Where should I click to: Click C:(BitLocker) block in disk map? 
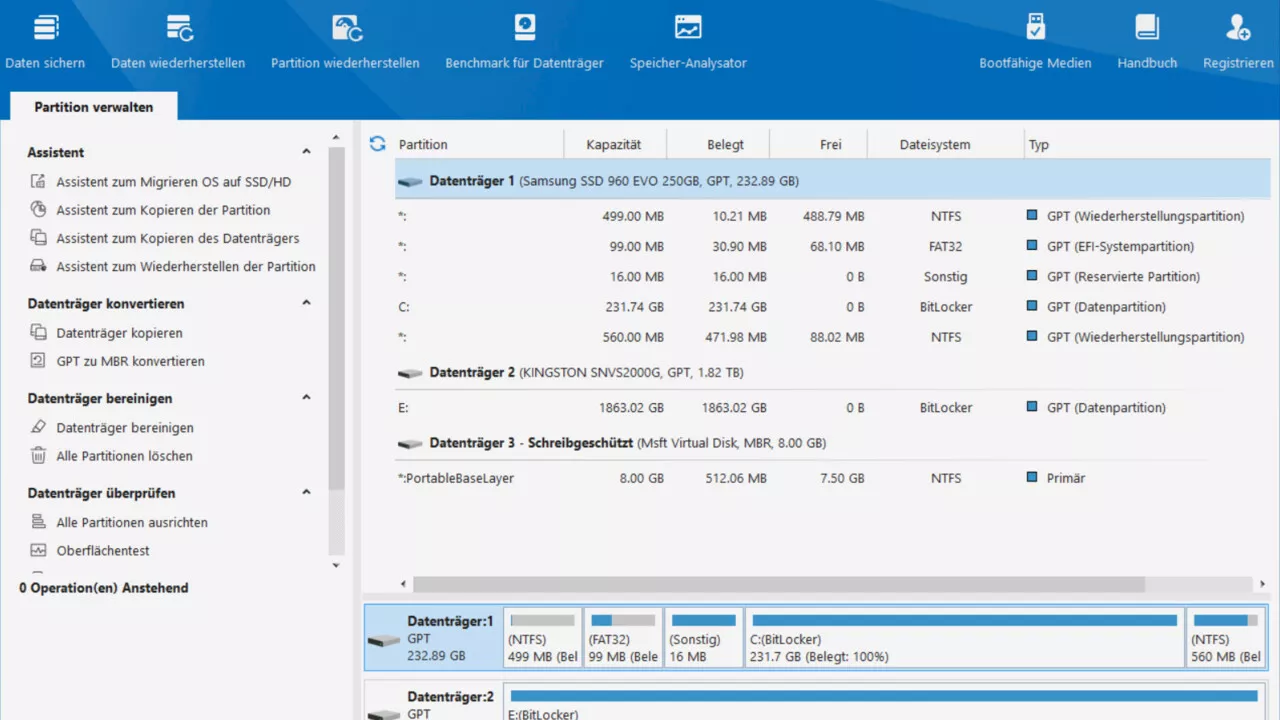pyautogui.click(x=964, y=637)
